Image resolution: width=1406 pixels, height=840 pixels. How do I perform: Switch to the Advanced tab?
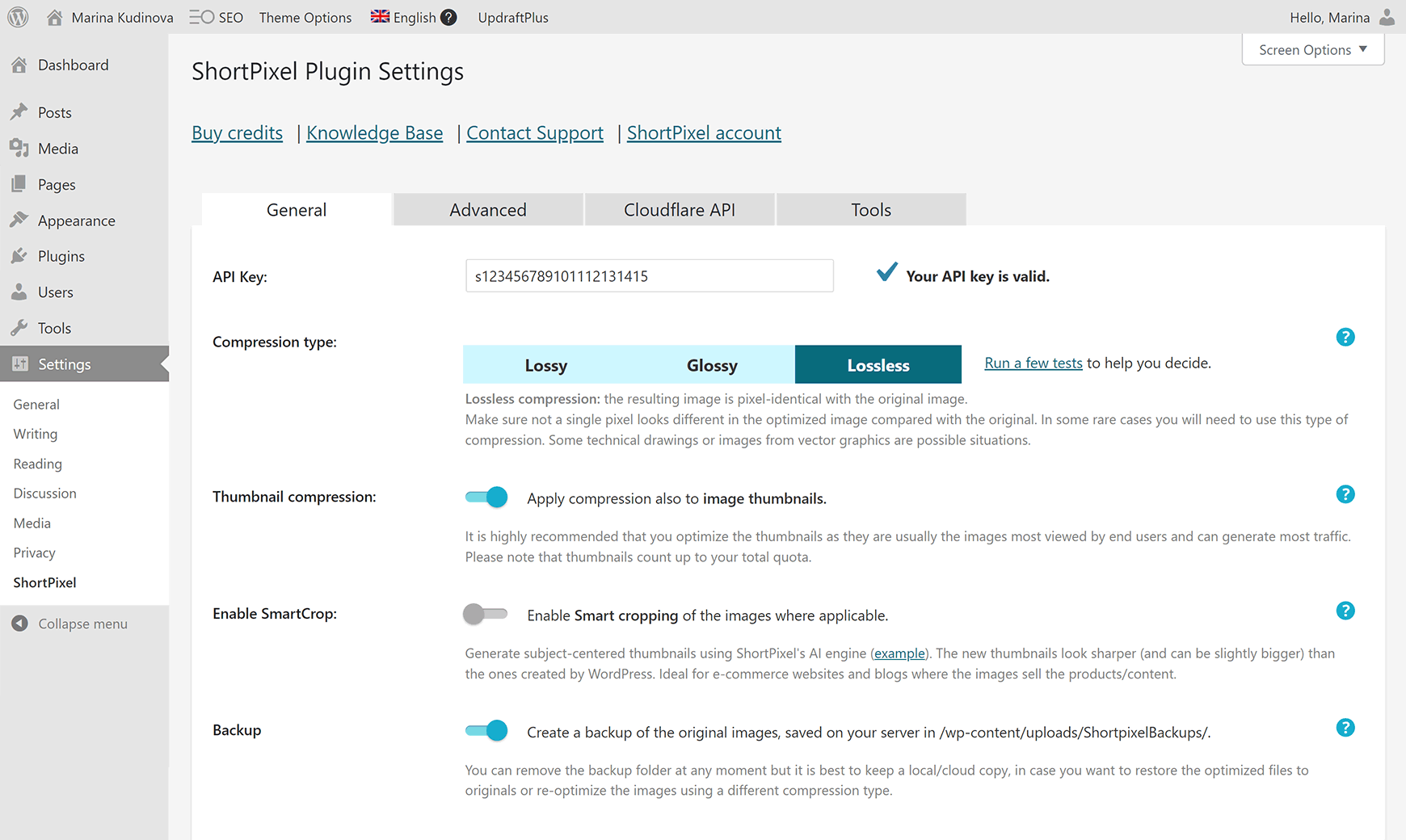coord(488,210)
